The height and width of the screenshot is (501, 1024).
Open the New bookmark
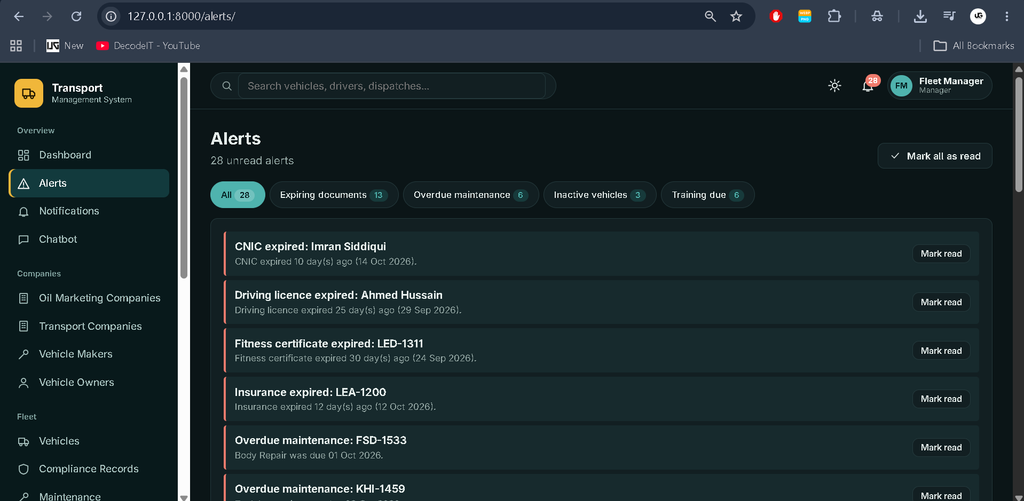coord(65,46)
